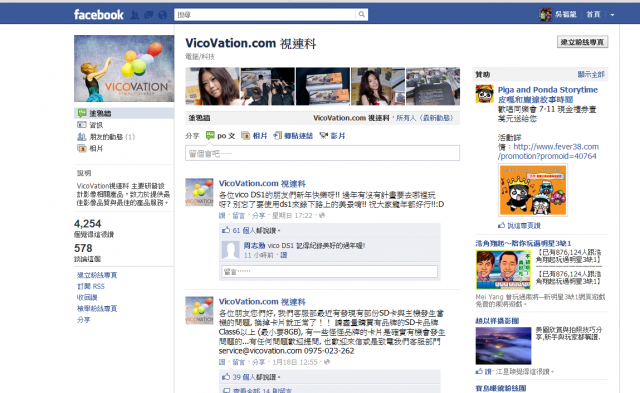Click the thumbs-up icon beside 39 likes
Viewport: 640px width, 393px height.
(226, 377)
